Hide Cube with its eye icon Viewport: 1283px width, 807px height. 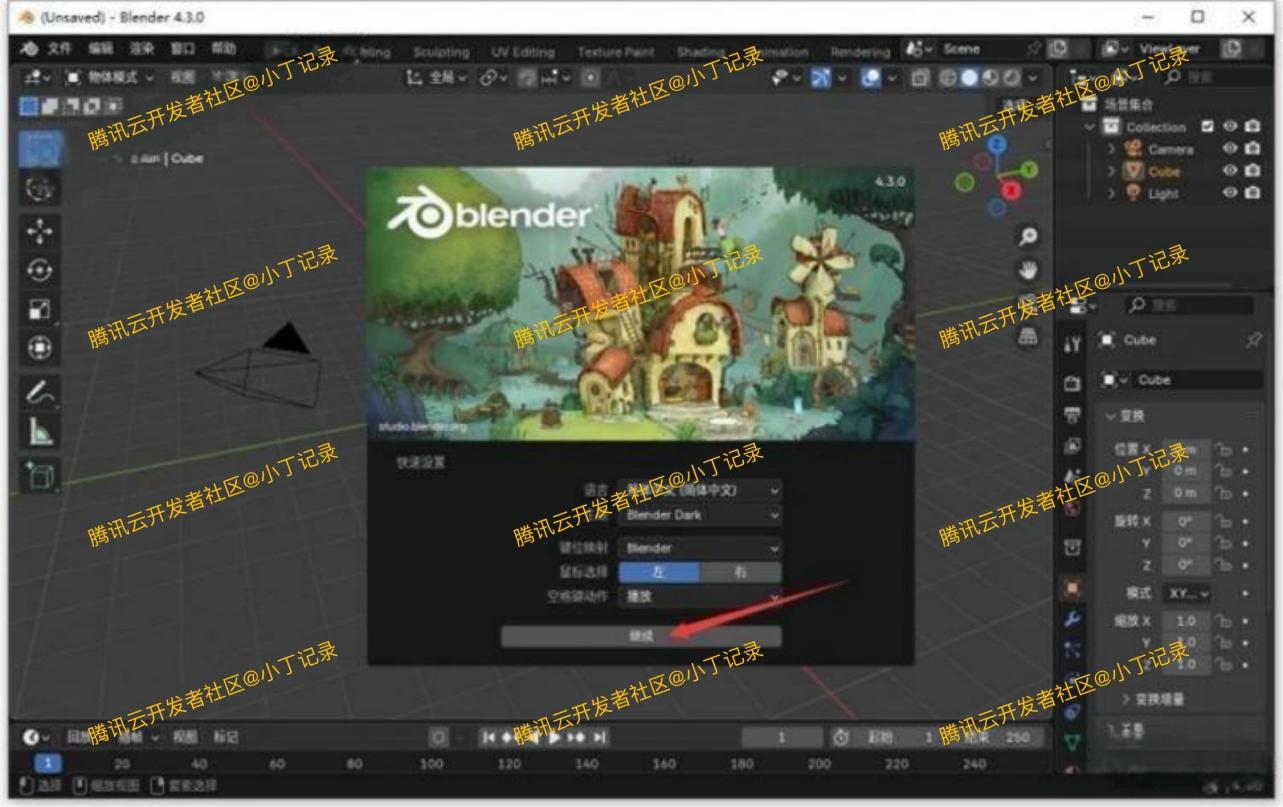point(1232,171)
